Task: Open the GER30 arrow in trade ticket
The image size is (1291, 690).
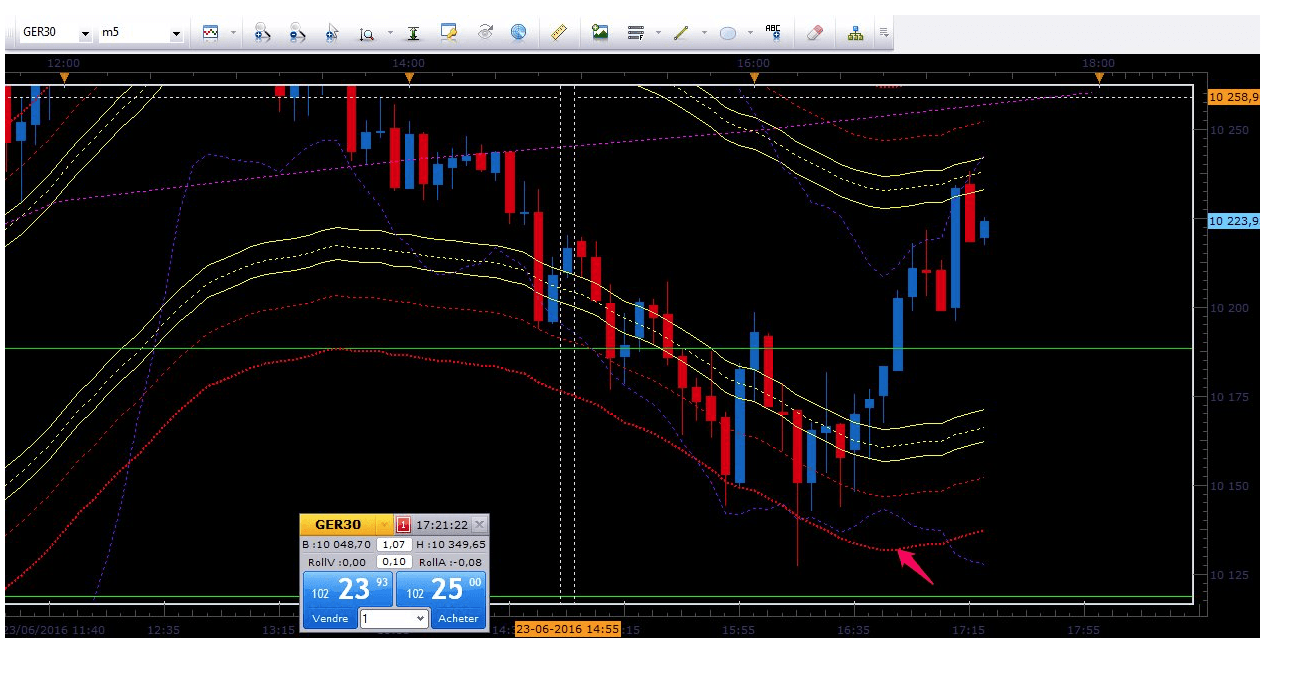Action: click(384, 525)
